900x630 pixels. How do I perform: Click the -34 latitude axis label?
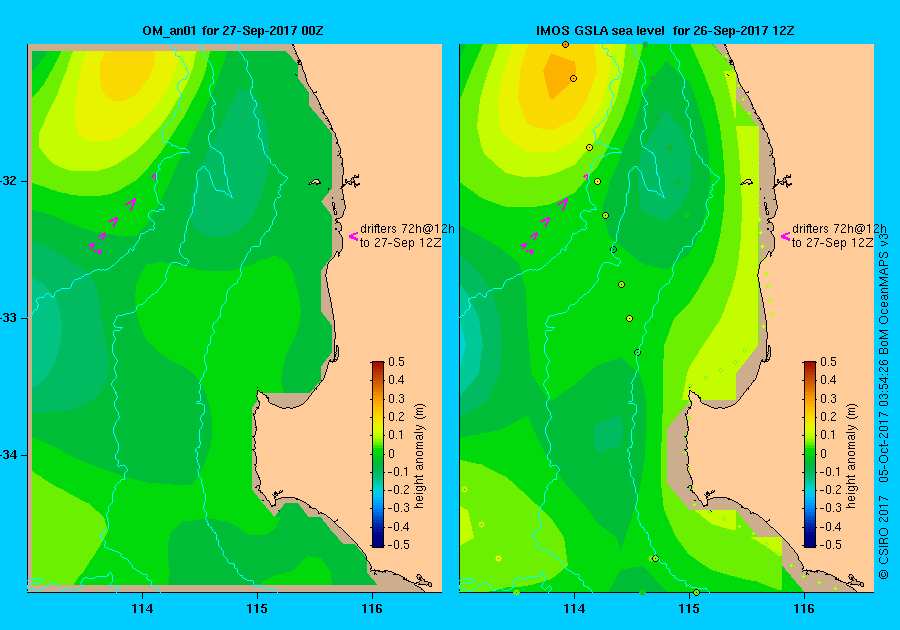click(9, 455)
